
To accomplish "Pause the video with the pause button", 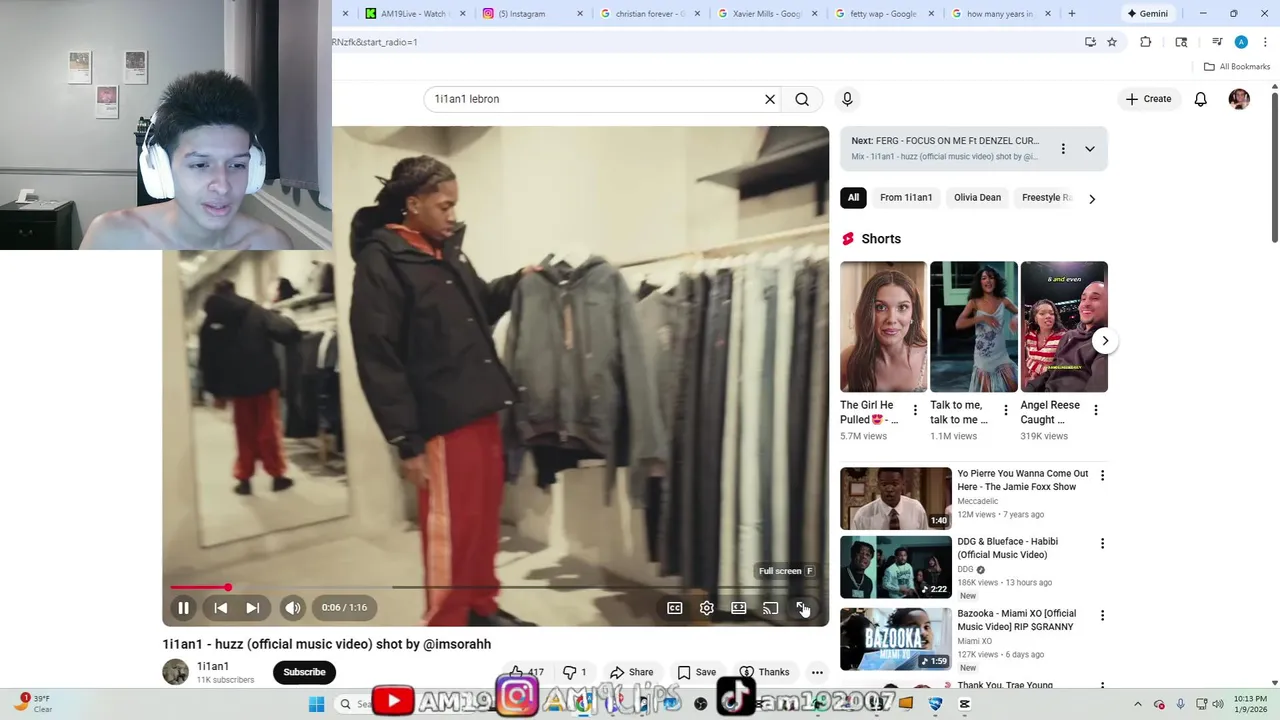I will pyautogui.click(x=184, y=607).
